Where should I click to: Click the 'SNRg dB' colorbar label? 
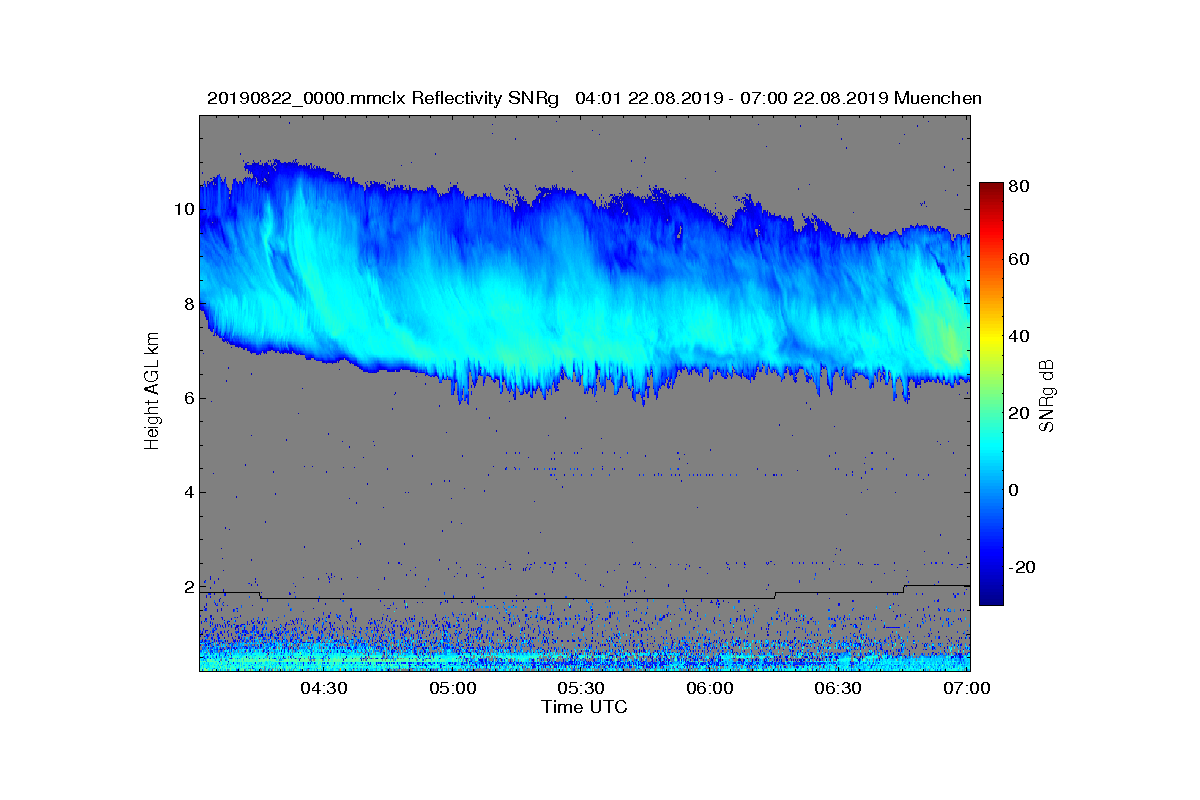point(1047,395)
